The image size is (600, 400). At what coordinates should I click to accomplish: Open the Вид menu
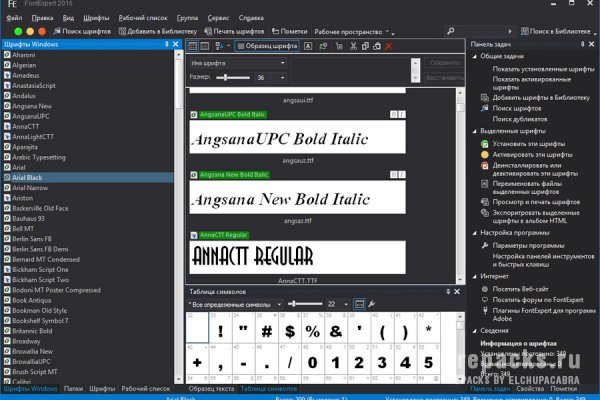68,18
